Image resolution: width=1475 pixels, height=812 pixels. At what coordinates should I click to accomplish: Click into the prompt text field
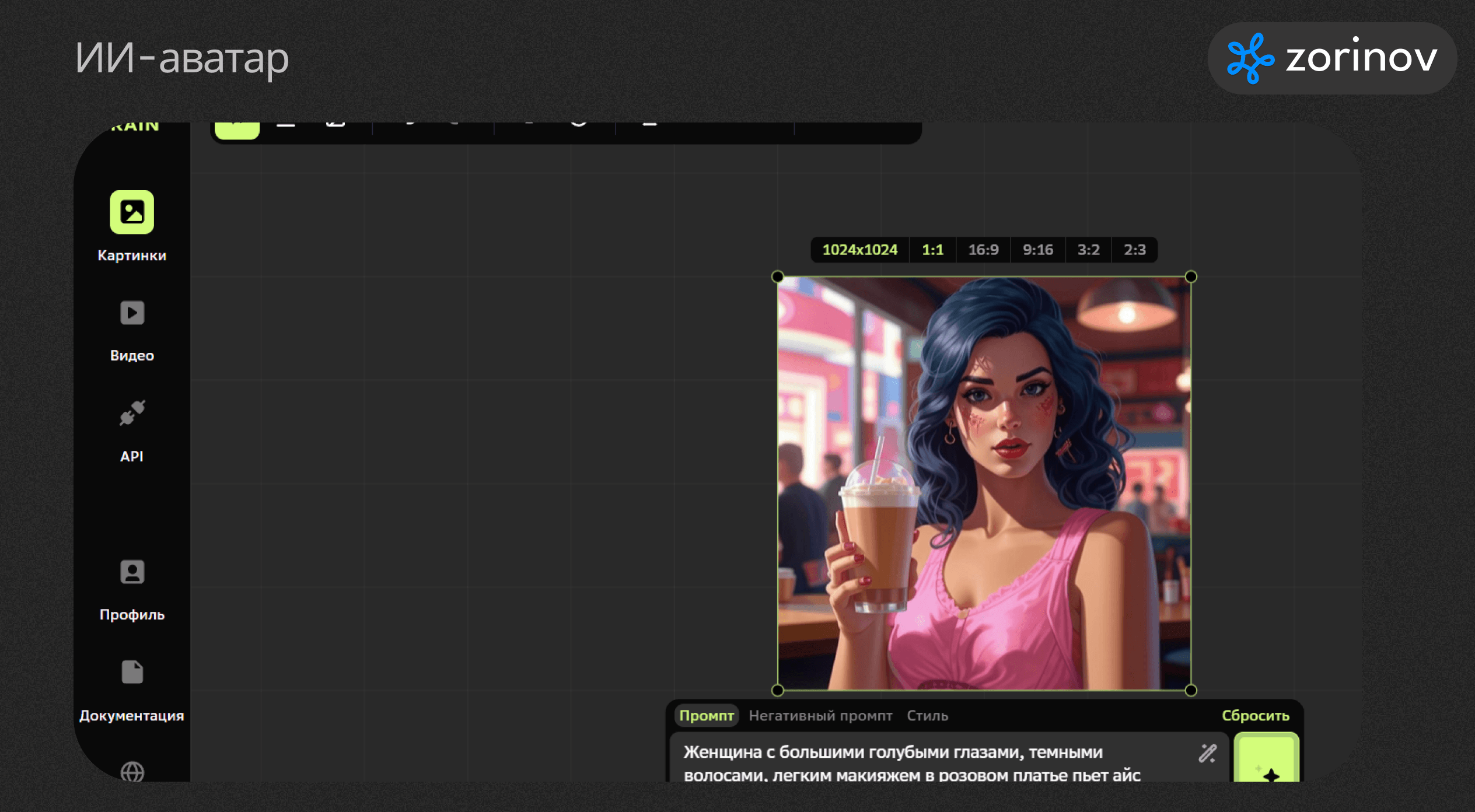point(934,761)
